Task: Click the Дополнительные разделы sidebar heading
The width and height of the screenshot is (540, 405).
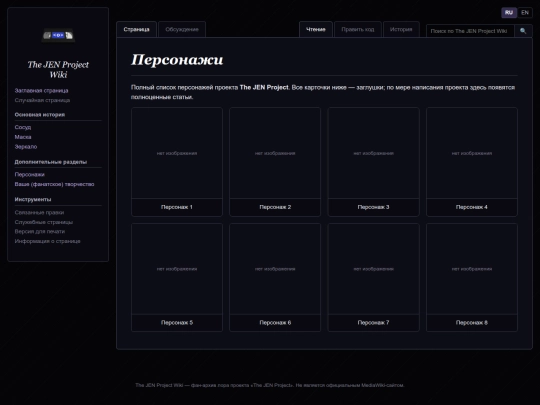Action: tap(51, 162)
